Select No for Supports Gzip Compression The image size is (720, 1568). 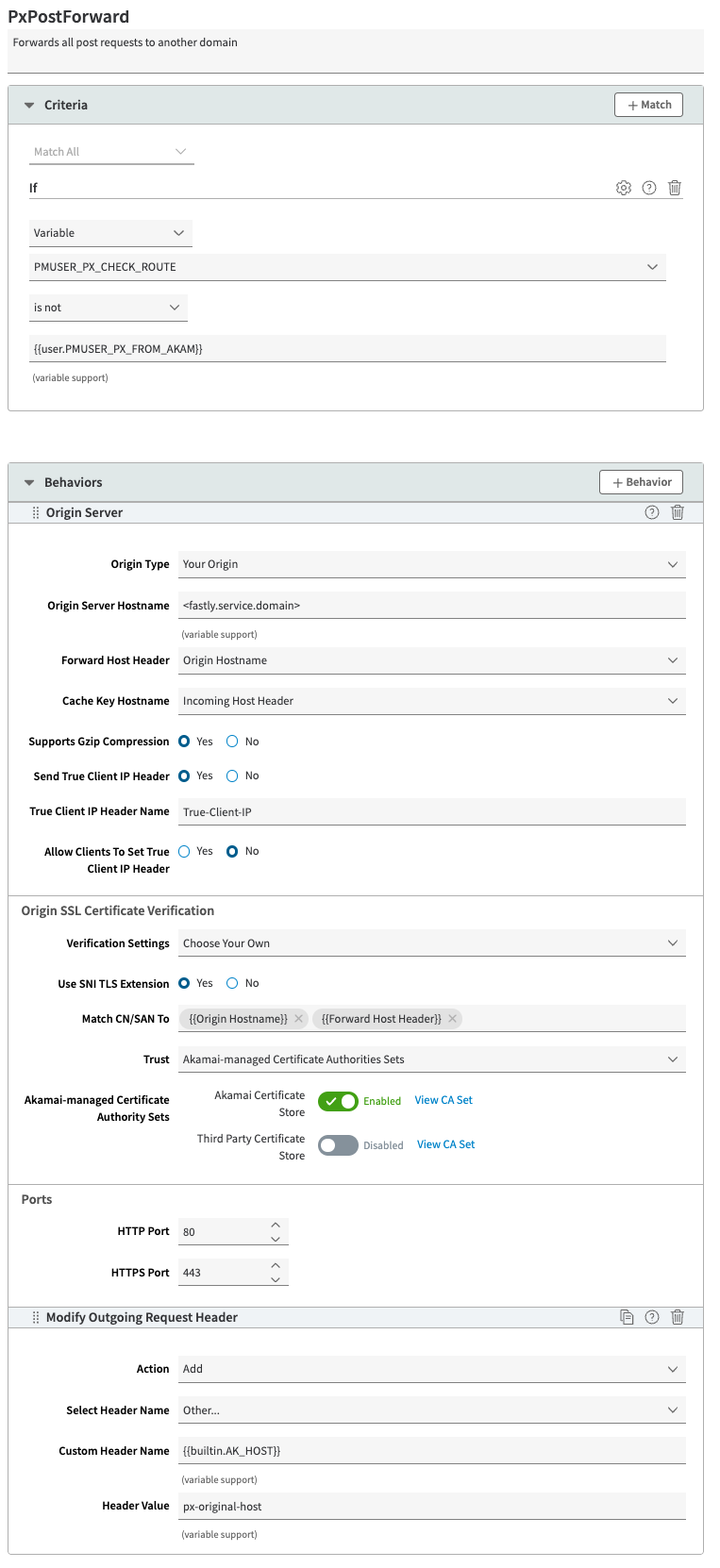232,742
